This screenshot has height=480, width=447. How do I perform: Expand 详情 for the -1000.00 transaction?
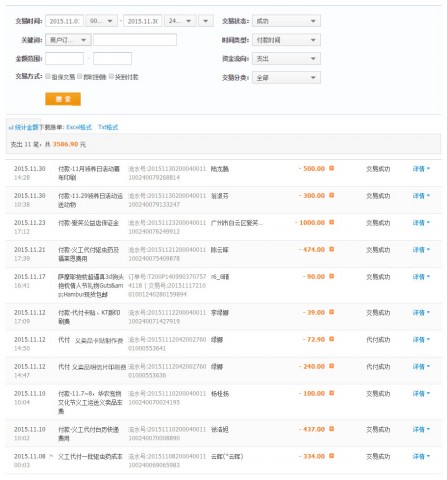click(421, 223)
